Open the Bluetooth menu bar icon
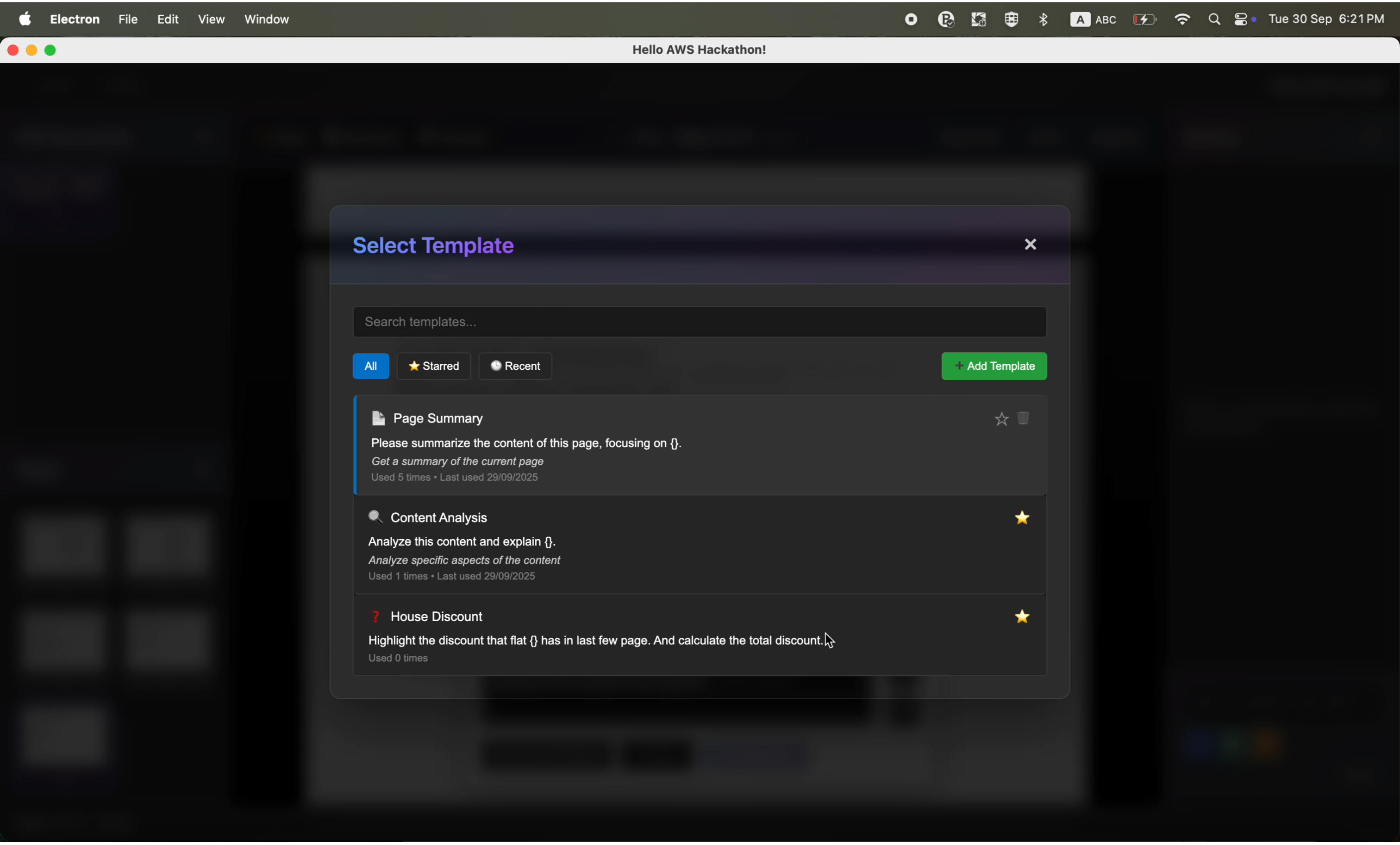Screen dimensions: 1400x845 (1043, 20)
